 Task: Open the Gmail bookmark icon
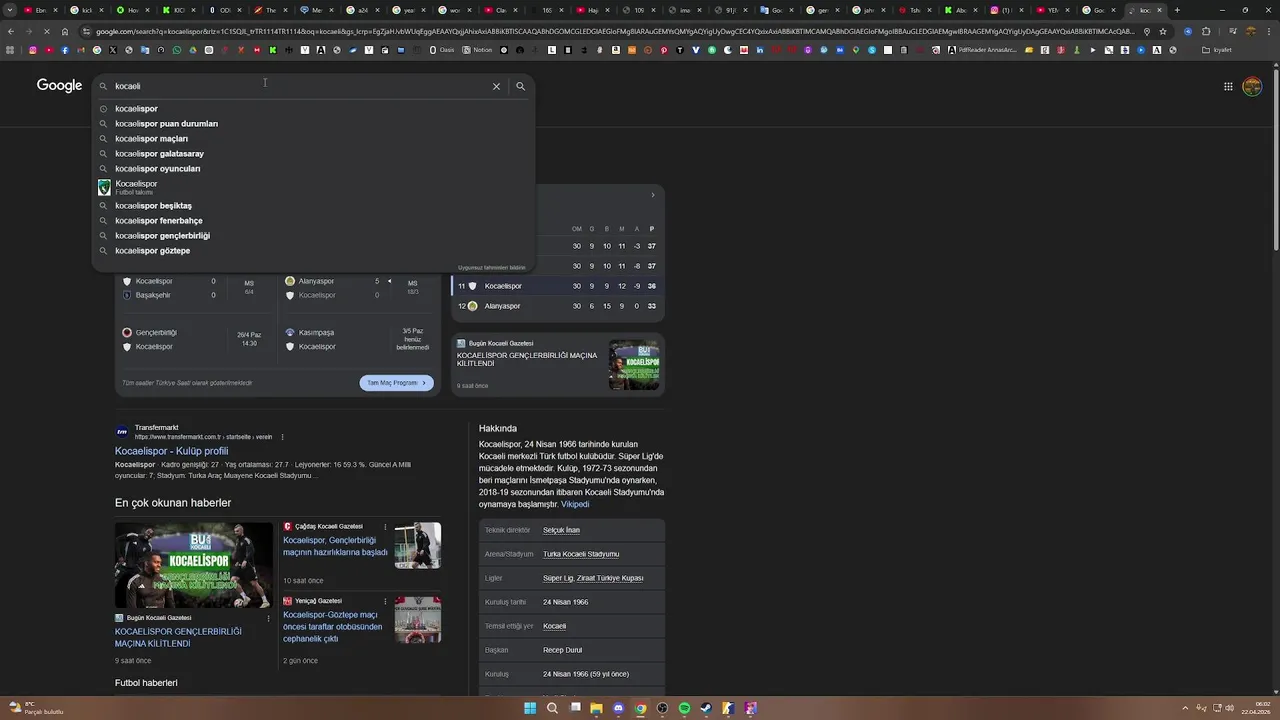(x=81, y=50)
